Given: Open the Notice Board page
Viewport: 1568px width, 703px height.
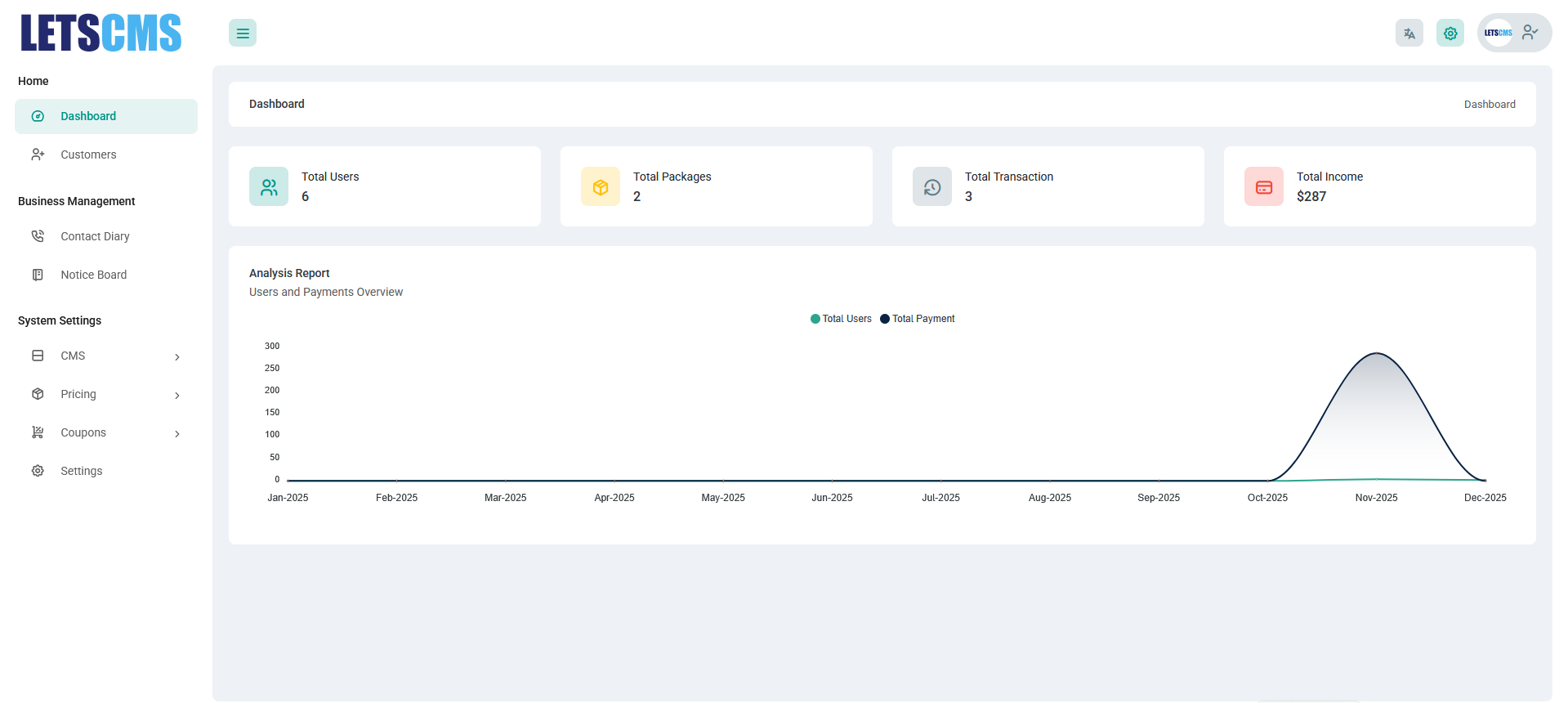Looking at the screenshot, I should (x=93, y=275).
